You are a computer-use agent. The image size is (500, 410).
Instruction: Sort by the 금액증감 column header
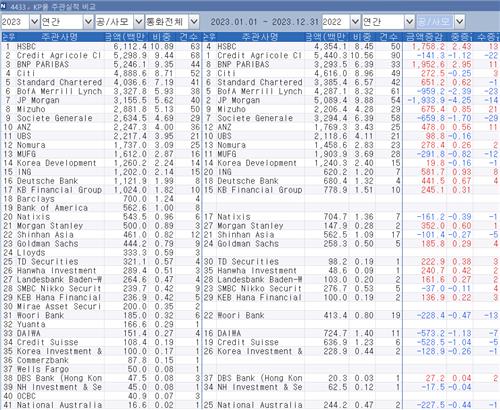click(x=424, y=37)
